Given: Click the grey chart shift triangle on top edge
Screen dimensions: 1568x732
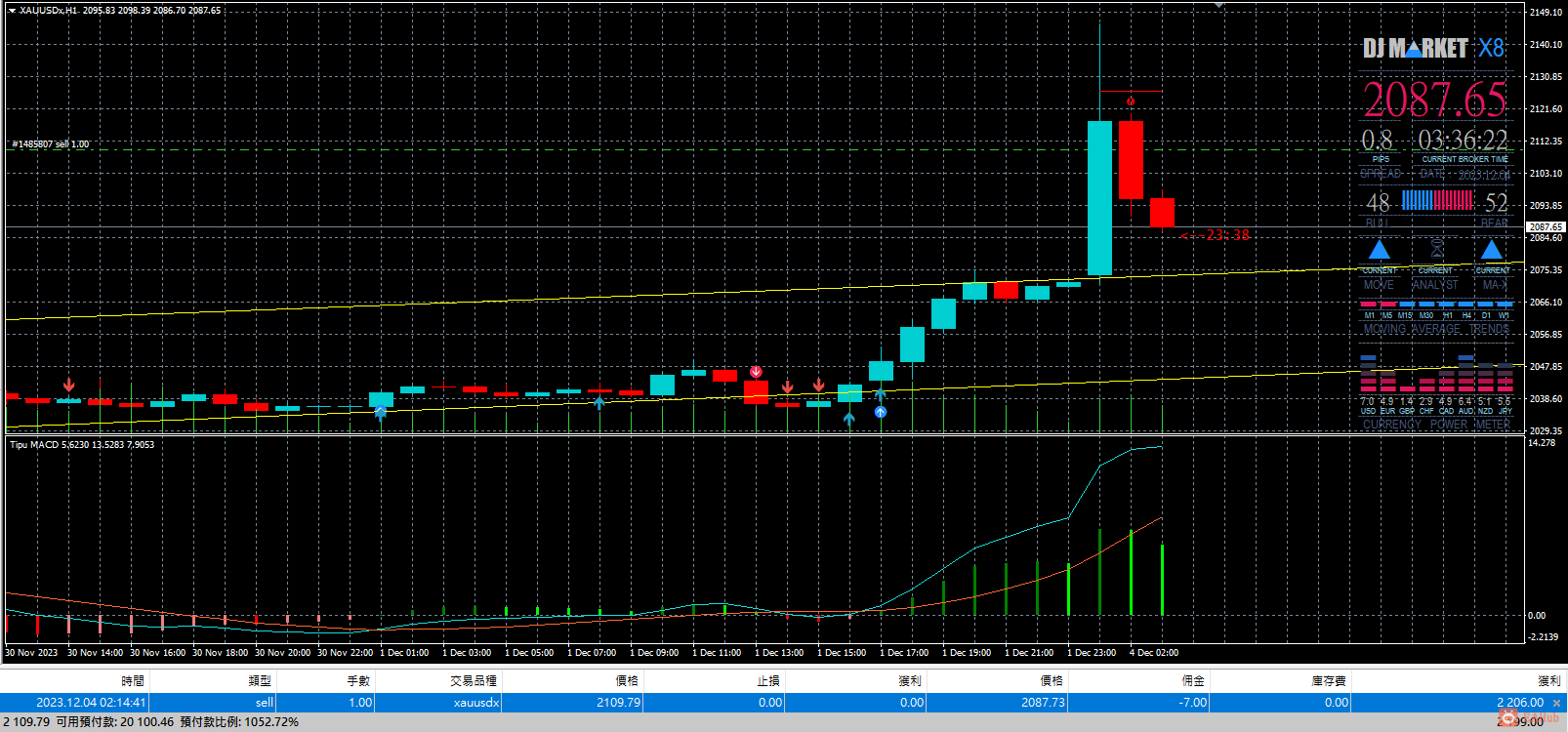Looking at the screenshot, I should pyautogui.click(x=1218, y=6).
